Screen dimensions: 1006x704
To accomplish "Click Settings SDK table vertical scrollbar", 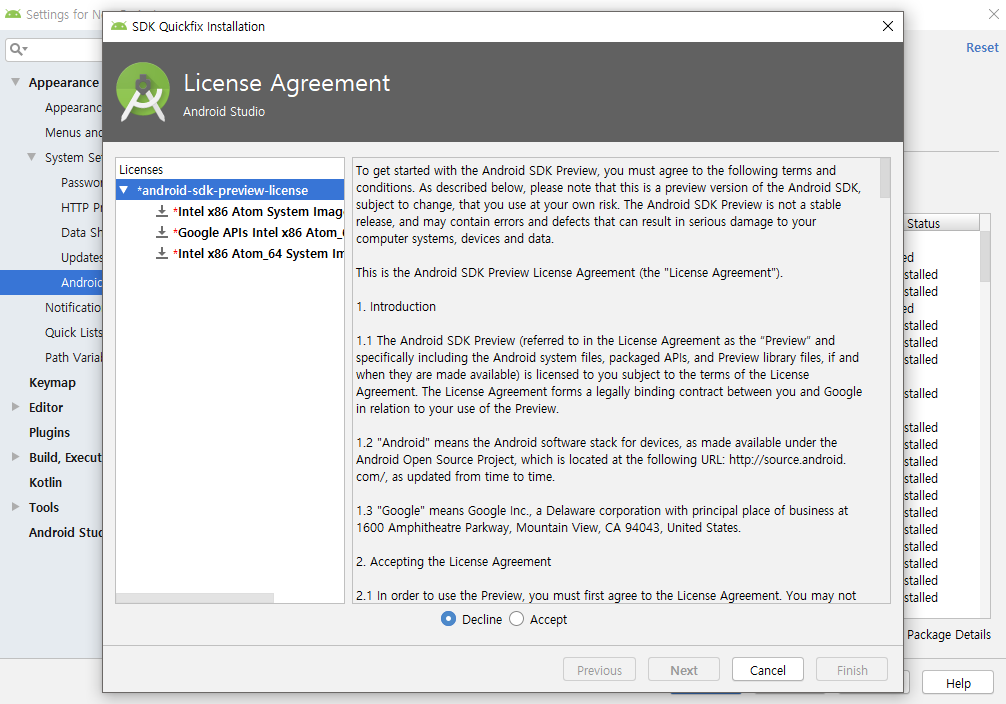I will pyautogui.click(x=985, y=256).
